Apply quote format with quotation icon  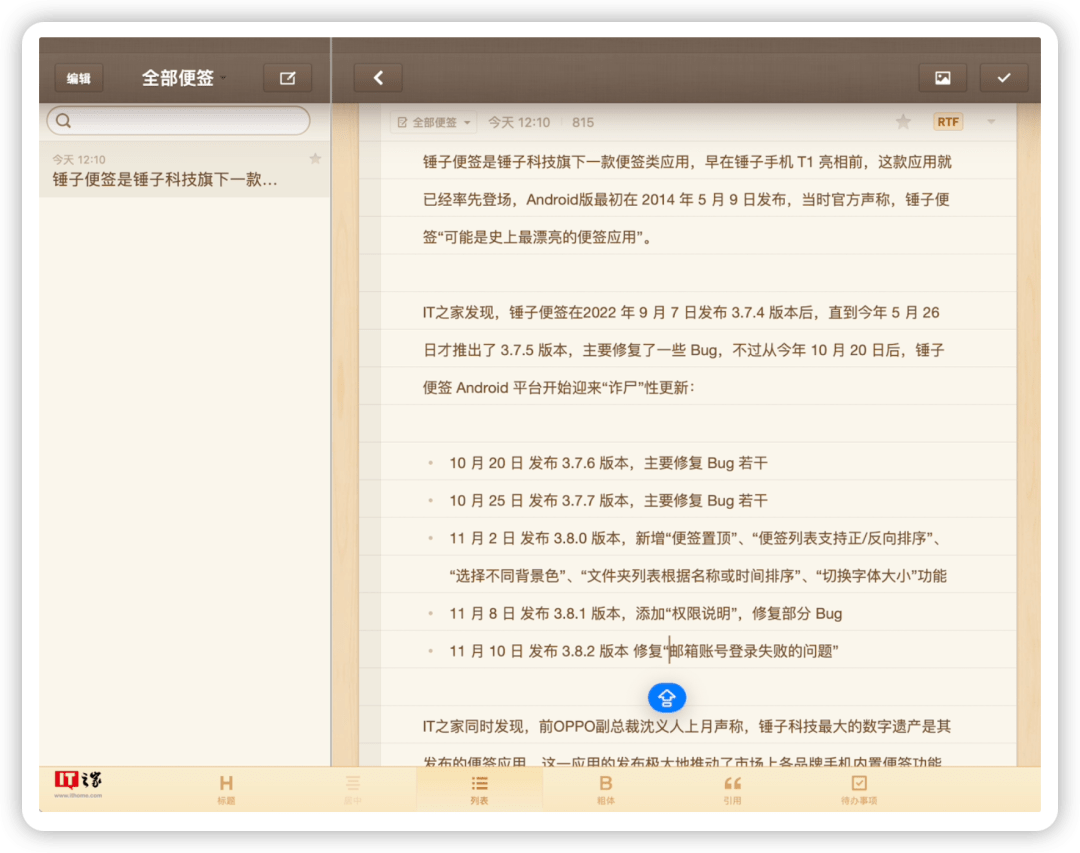732,788
